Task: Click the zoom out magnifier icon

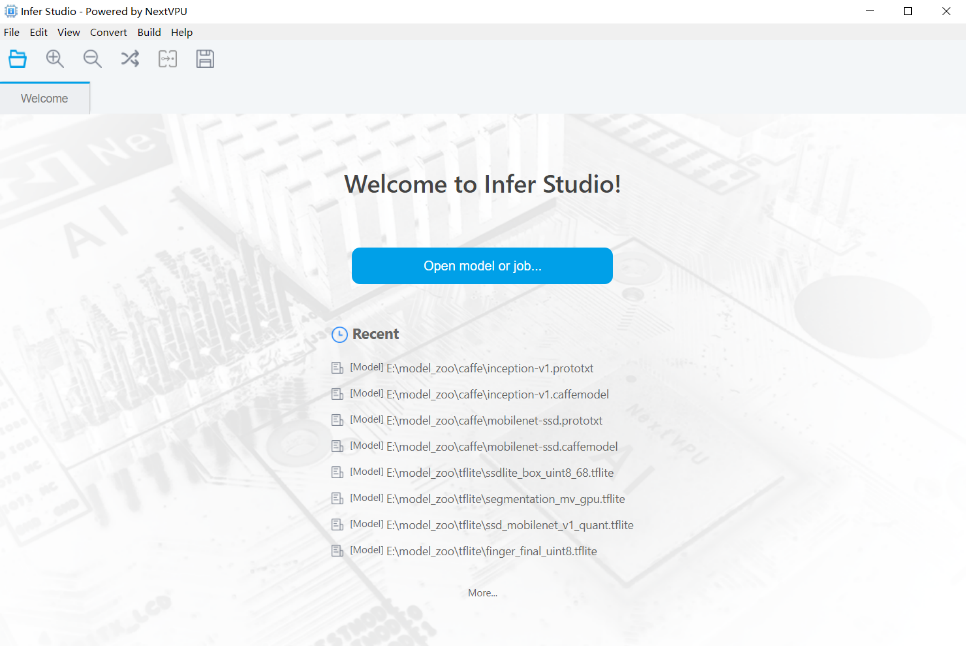Action: (x=92, y=59)
